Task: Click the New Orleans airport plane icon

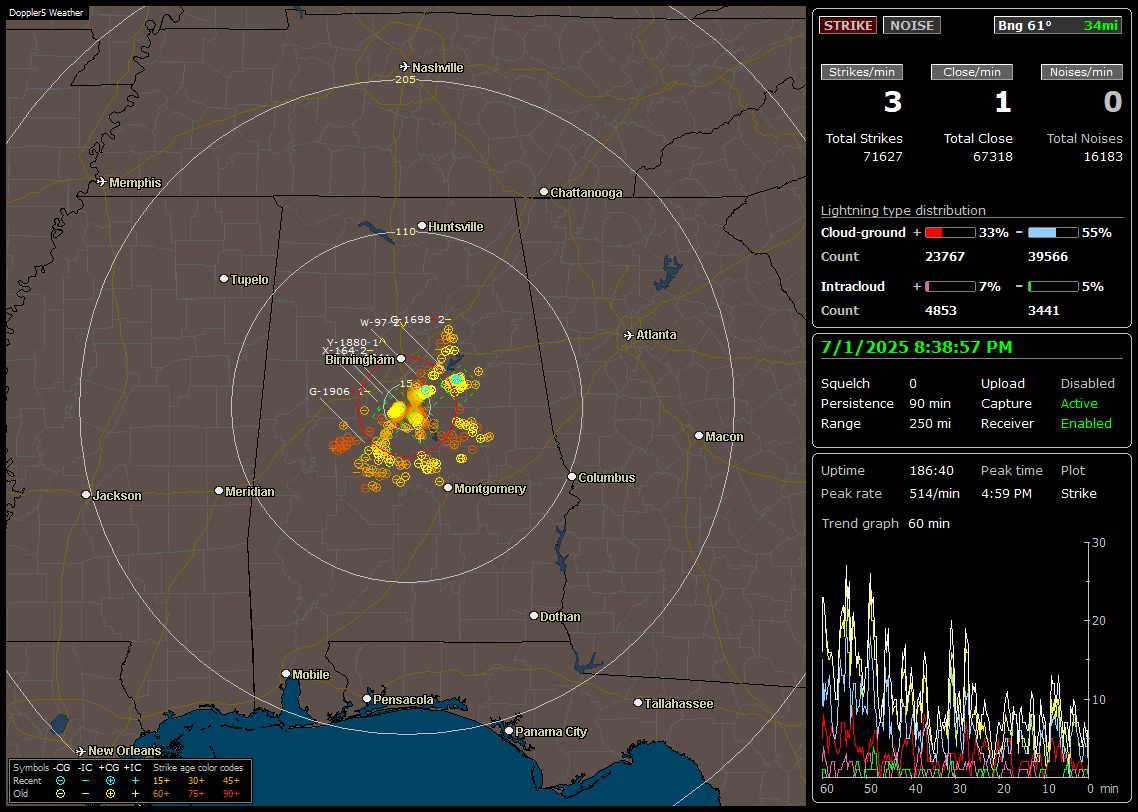Action: point(81,750)
